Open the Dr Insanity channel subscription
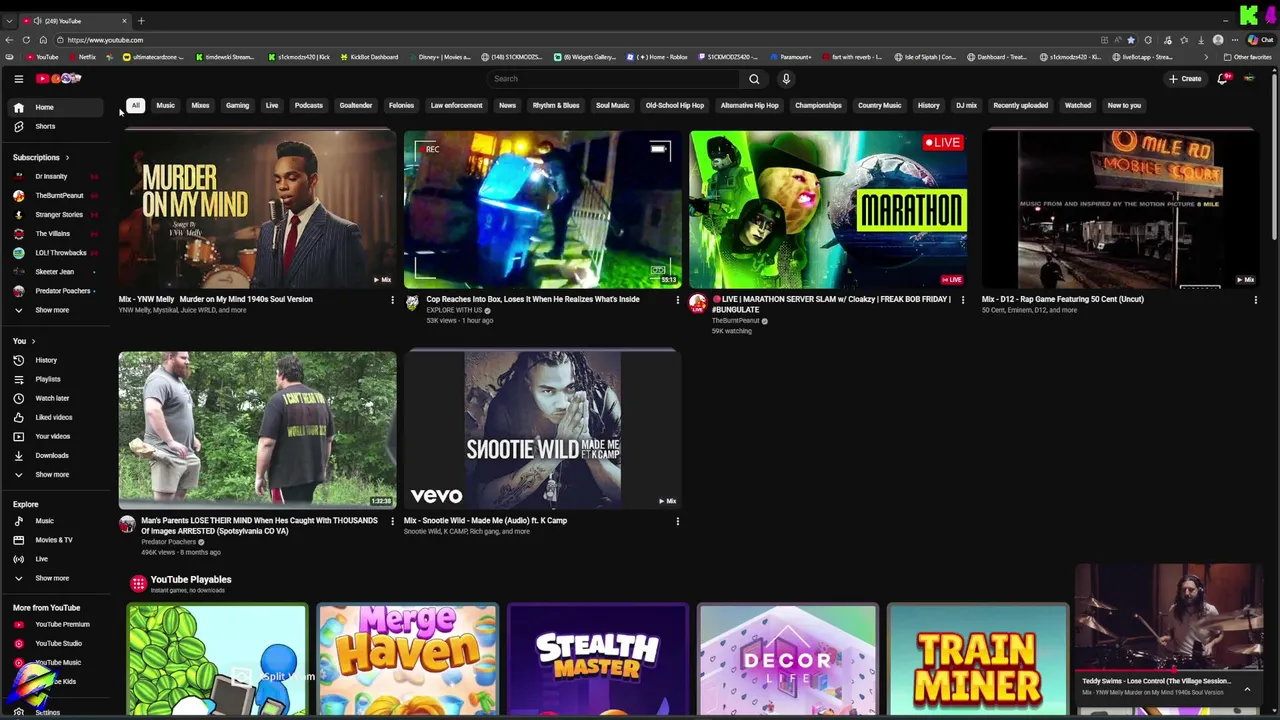Viewport: 1280px width, 720px height. pos(56,176)
